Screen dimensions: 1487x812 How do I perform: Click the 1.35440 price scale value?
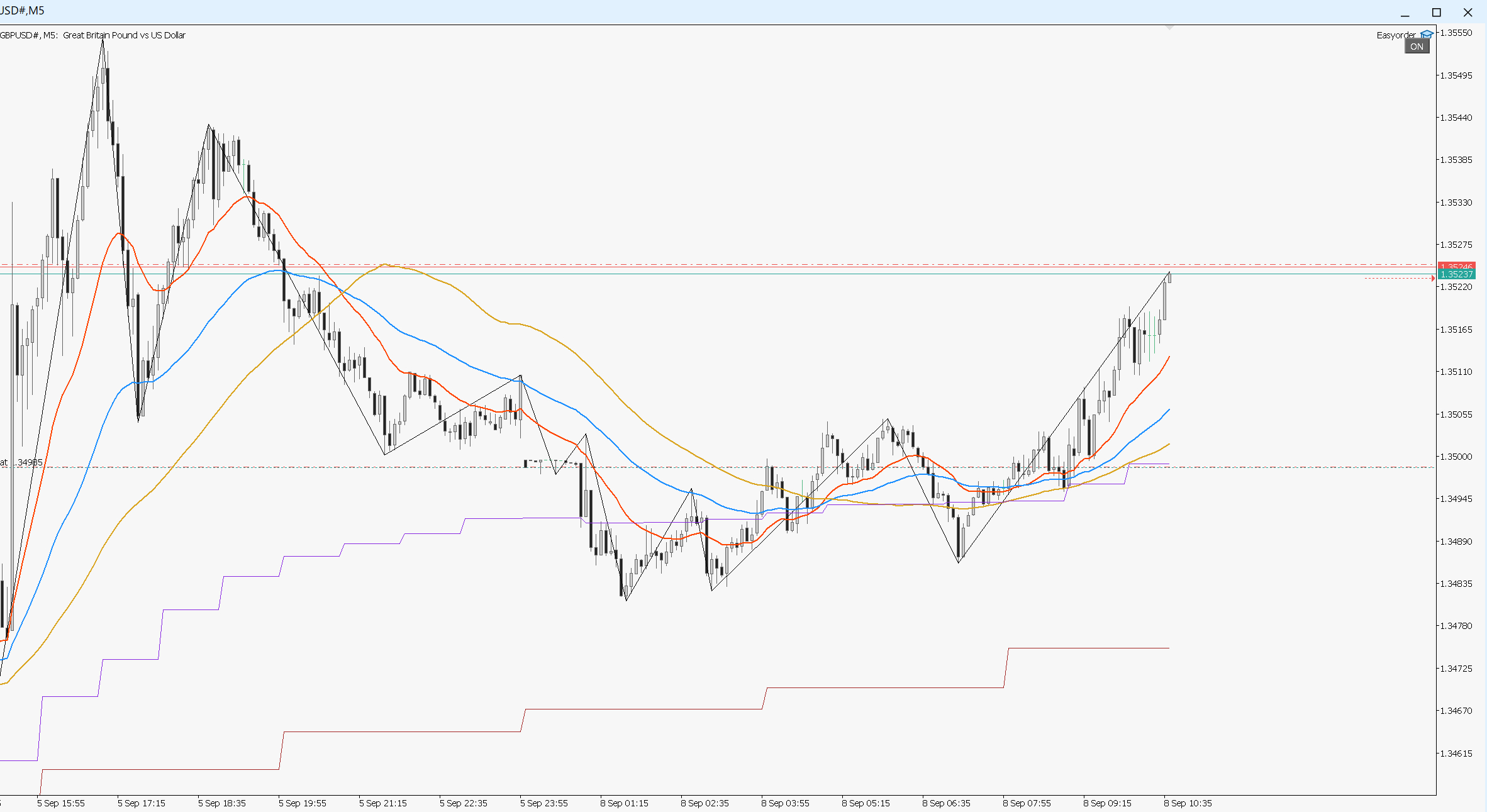coord(1456,118)
